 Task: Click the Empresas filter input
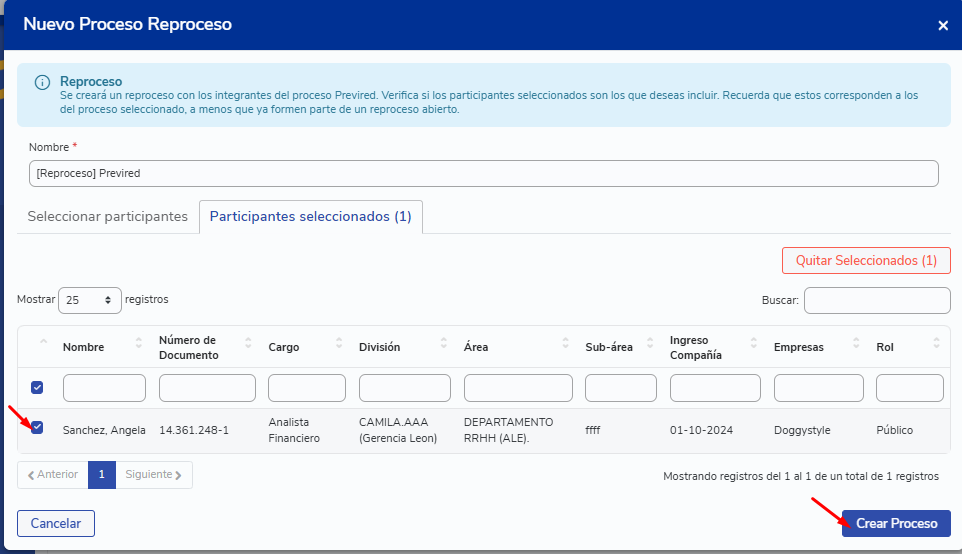coord(819,388)
